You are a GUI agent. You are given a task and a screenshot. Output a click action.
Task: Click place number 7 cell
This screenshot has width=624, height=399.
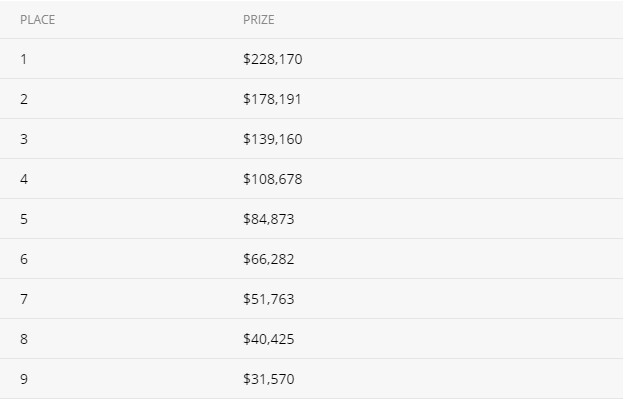[24, 299]
